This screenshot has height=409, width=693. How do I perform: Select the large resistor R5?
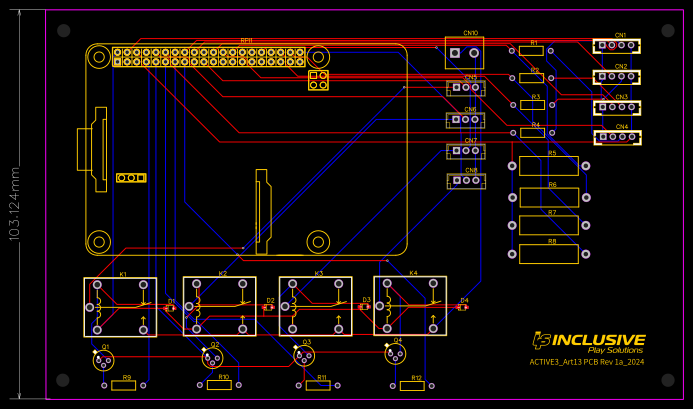point(549,166)
